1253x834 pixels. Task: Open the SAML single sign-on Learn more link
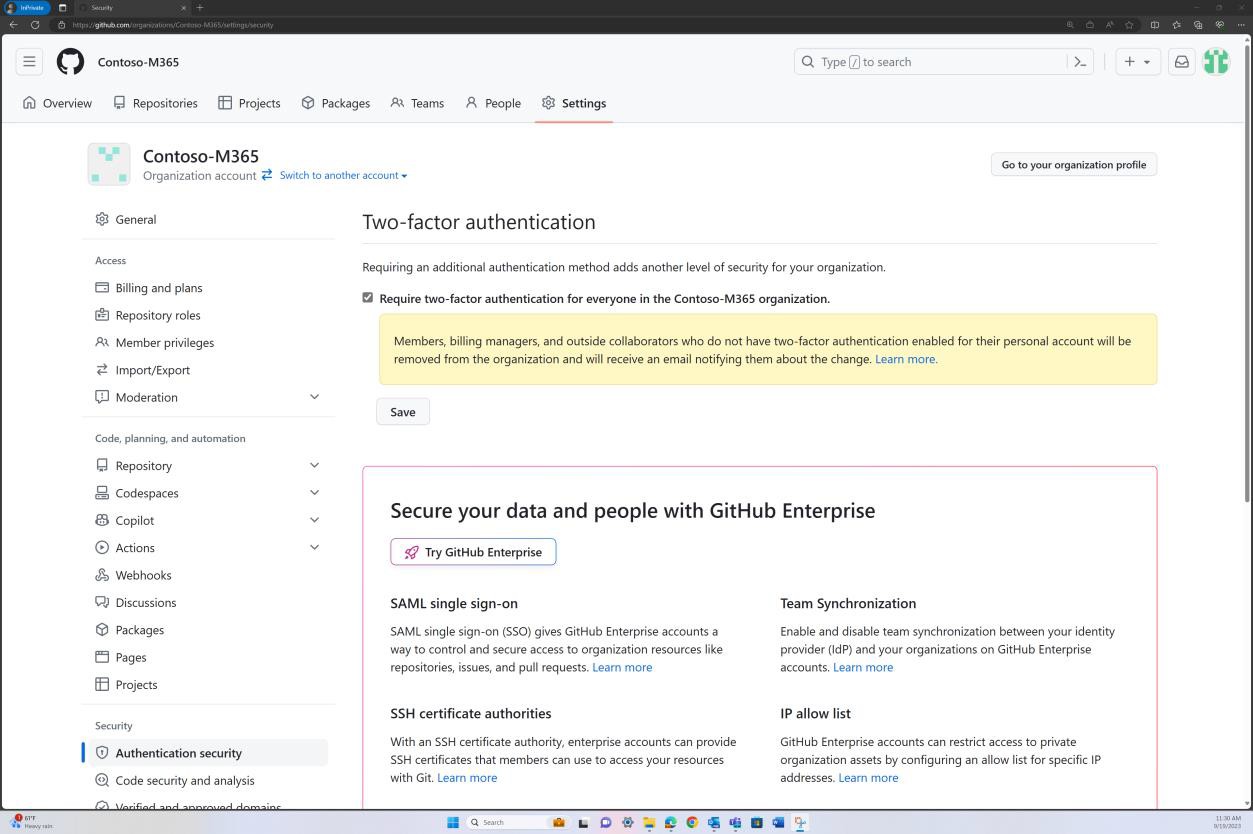coord(622,667)
